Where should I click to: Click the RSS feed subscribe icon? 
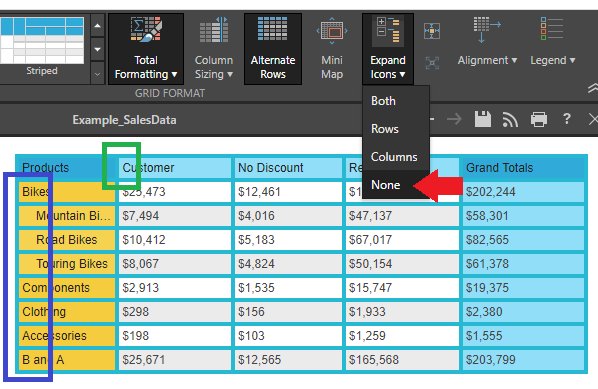510,120
